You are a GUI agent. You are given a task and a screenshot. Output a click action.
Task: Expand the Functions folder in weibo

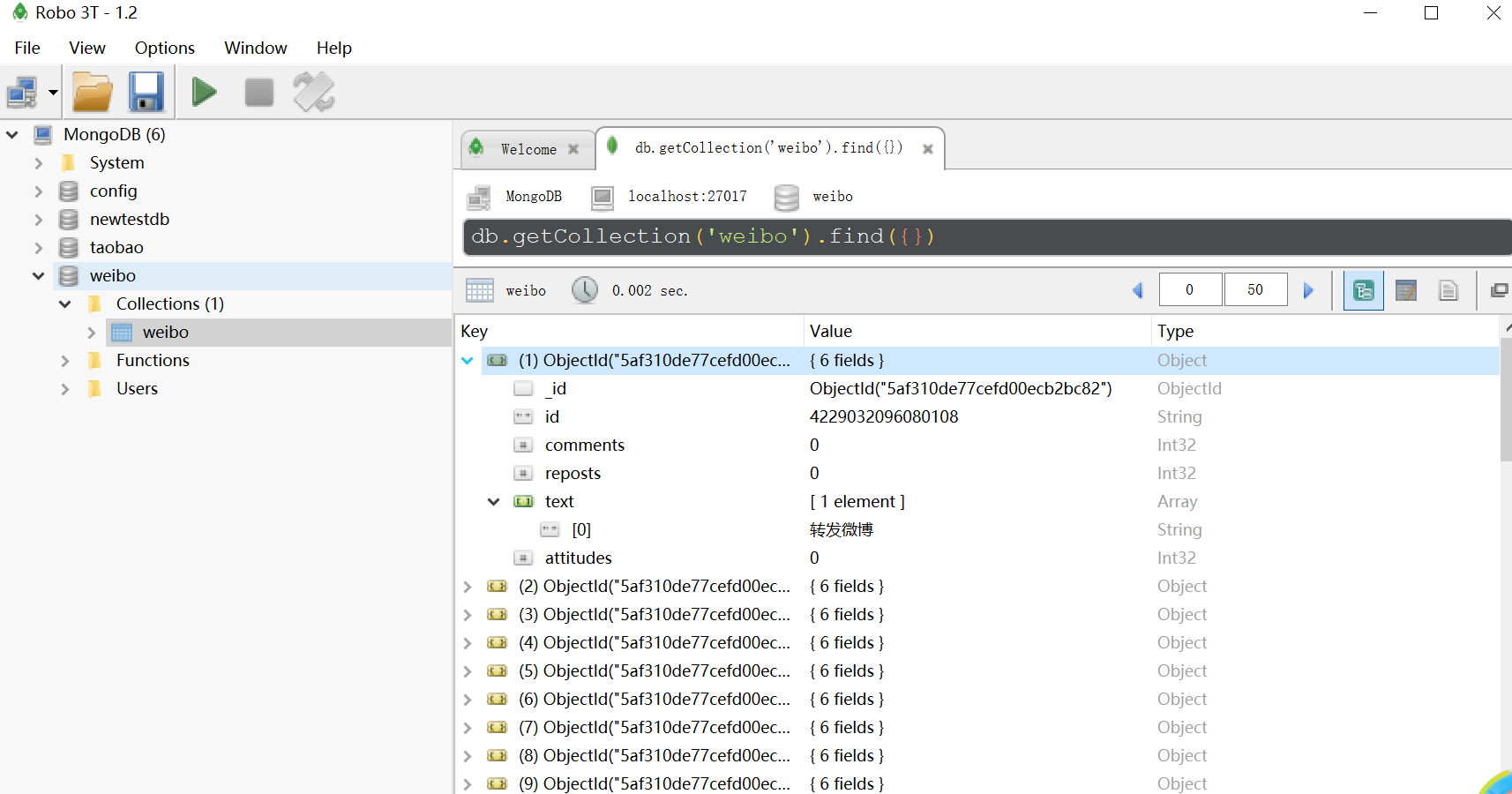(65, 361)
